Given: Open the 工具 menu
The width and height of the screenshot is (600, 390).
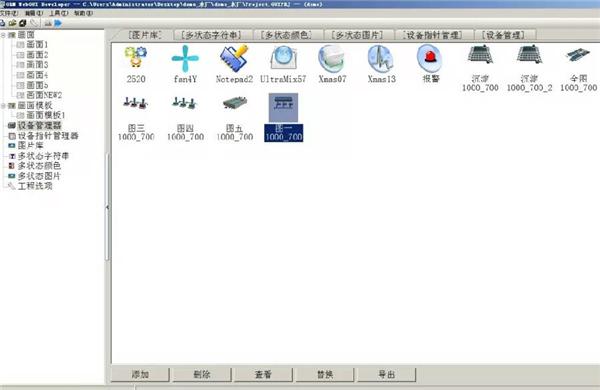Looking at the screenshot, I should 59,13.
